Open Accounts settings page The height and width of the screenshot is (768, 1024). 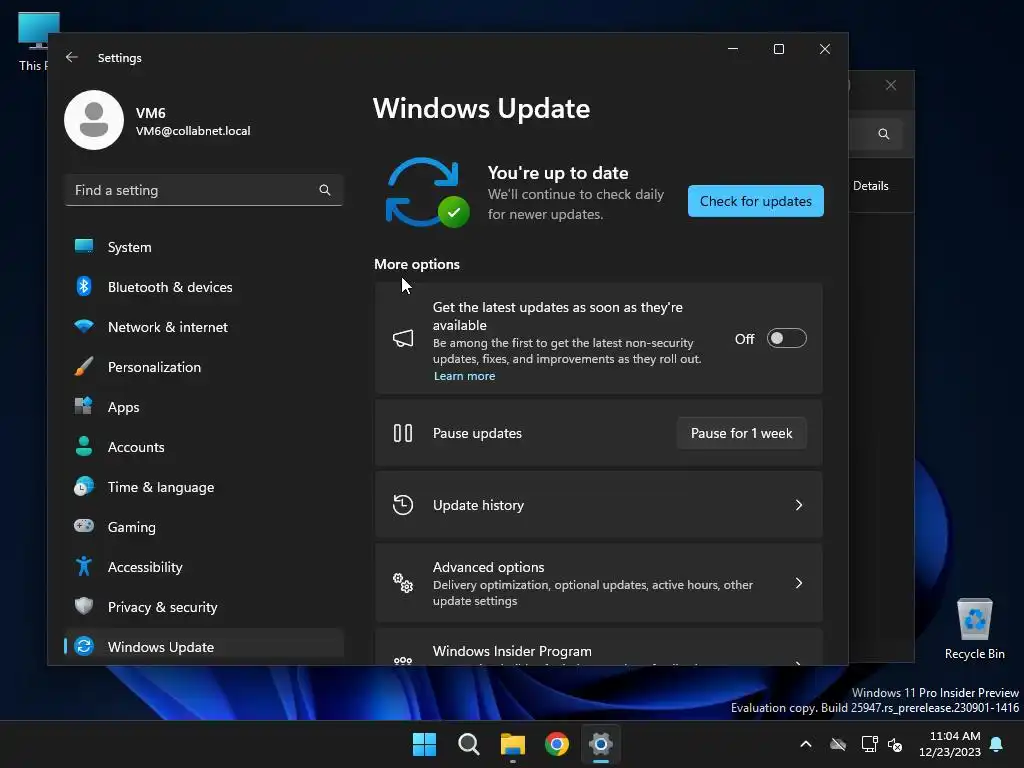coord(204,447)
